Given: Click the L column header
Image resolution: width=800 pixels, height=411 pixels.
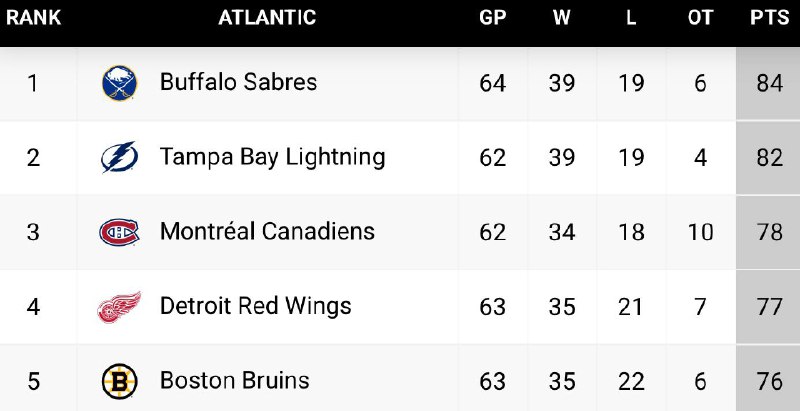Looking at the screenshot, I should click(631, 18).
